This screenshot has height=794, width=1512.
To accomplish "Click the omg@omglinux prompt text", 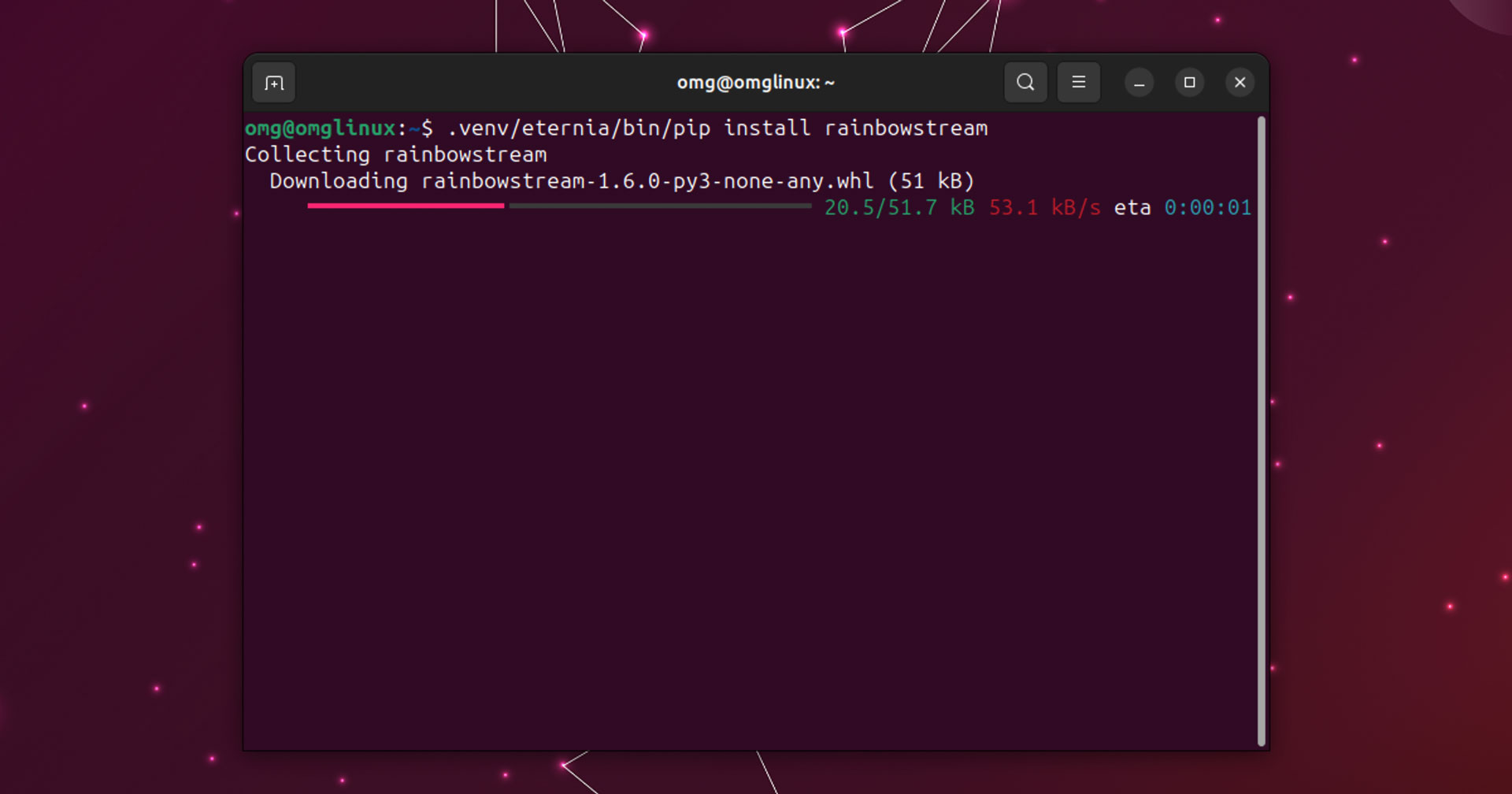I will tap(320, 128).
